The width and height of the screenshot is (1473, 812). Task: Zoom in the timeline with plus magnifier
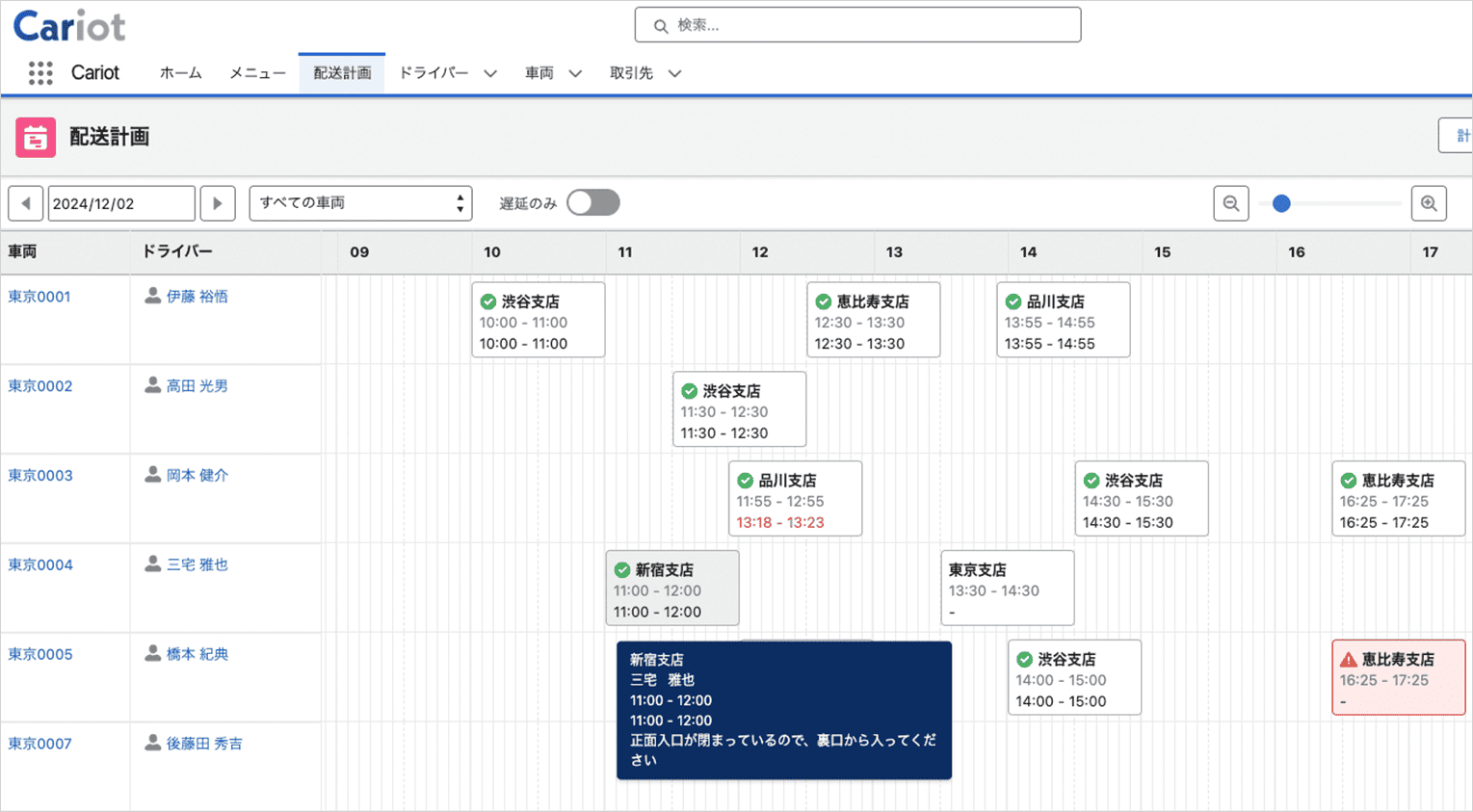(x=1429, y=203)
